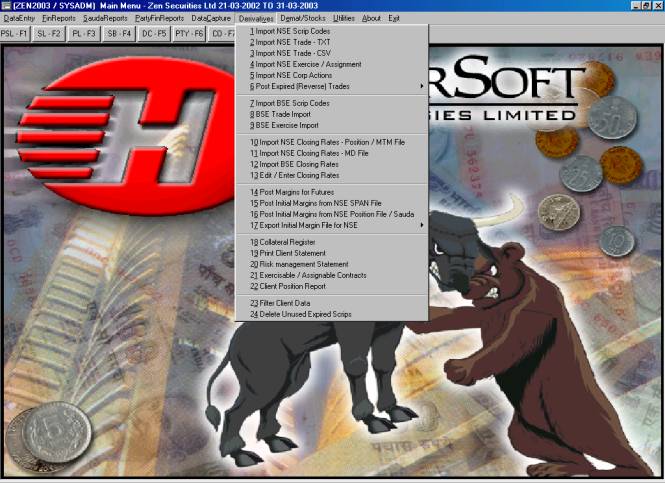Open the Collateral Register entry
This screenshot has width=665, height=483.
286,242
